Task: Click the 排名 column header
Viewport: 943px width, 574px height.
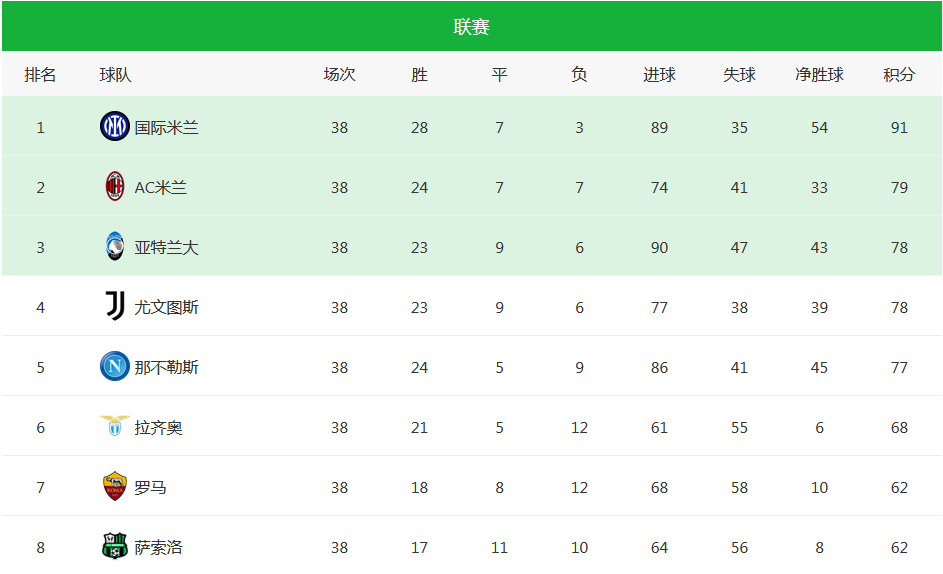Action: click(x=40, y=75)
